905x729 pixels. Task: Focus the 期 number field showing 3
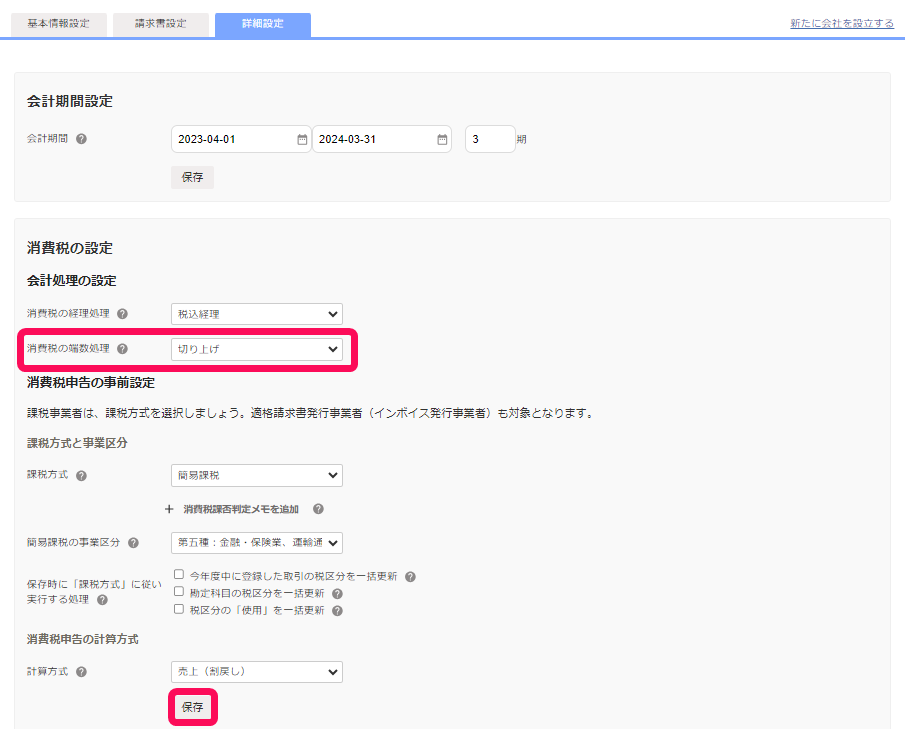[490, 139]
